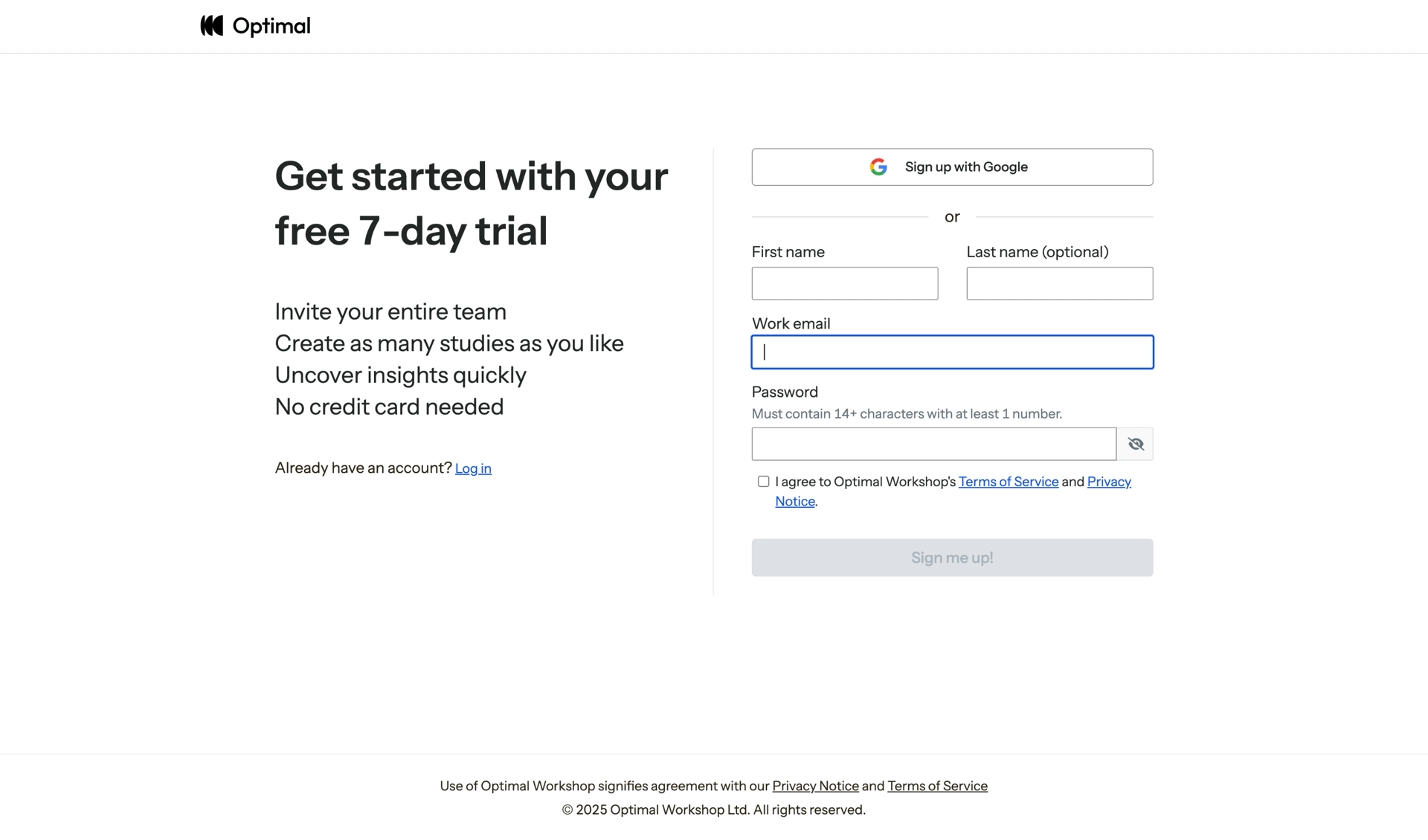Open Privacy Notice link in agreement text
Viewport: 1428px width, 840px height.
pyautogui.click(x=1108, y=482)
